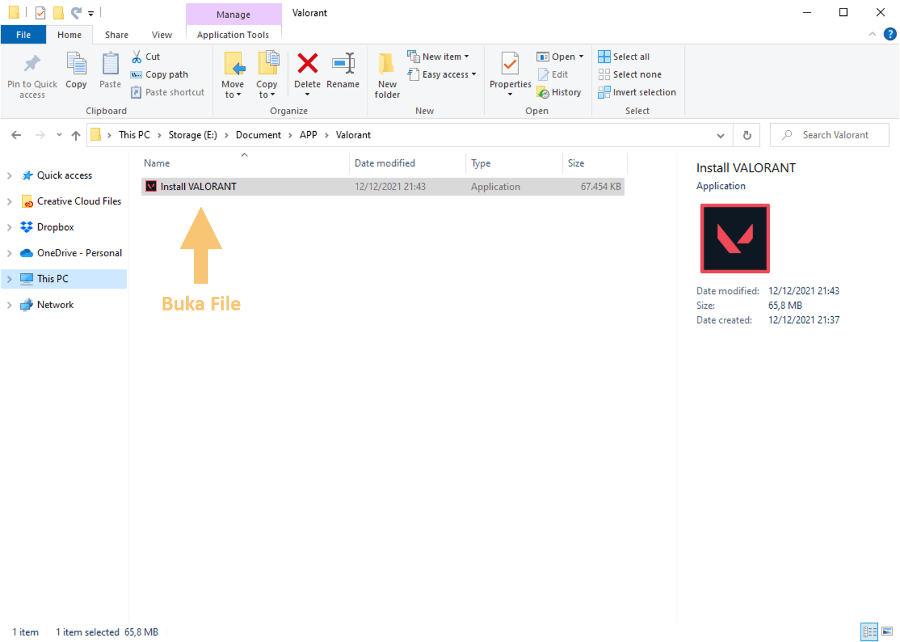Expand OneDrive - Personal node
This screenshot has height=642, width=900.
click(9, 254)
